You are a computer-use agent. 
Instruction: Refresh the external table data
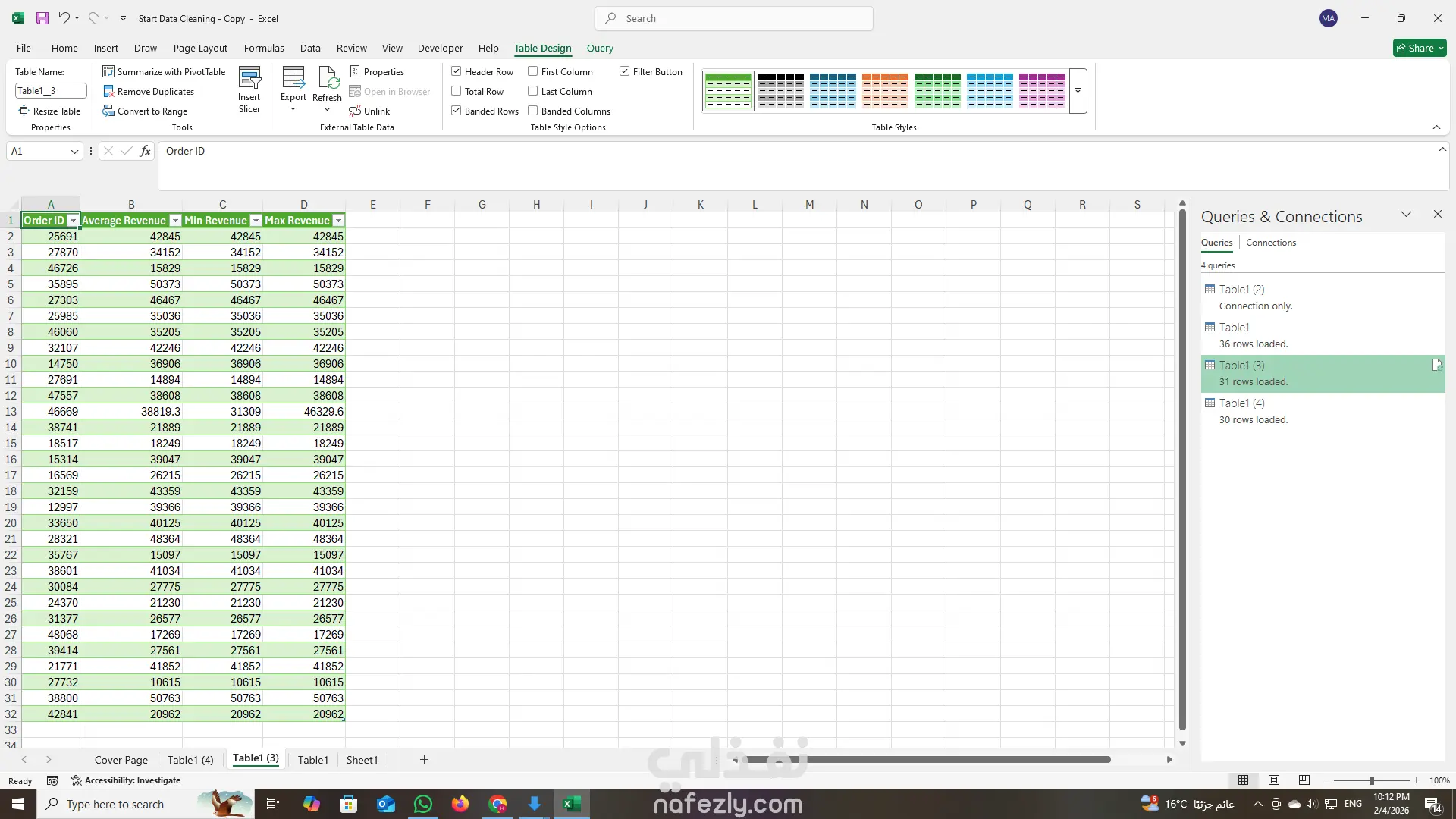tap(327, 89)
